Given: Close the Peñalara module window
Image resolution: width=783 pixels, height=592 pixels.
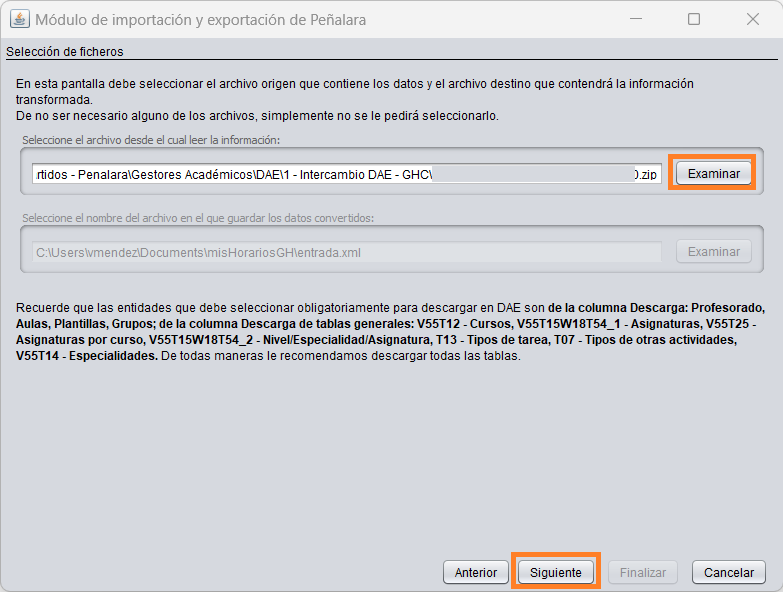Looking at the screenshot, I should [x=753, y=19].
